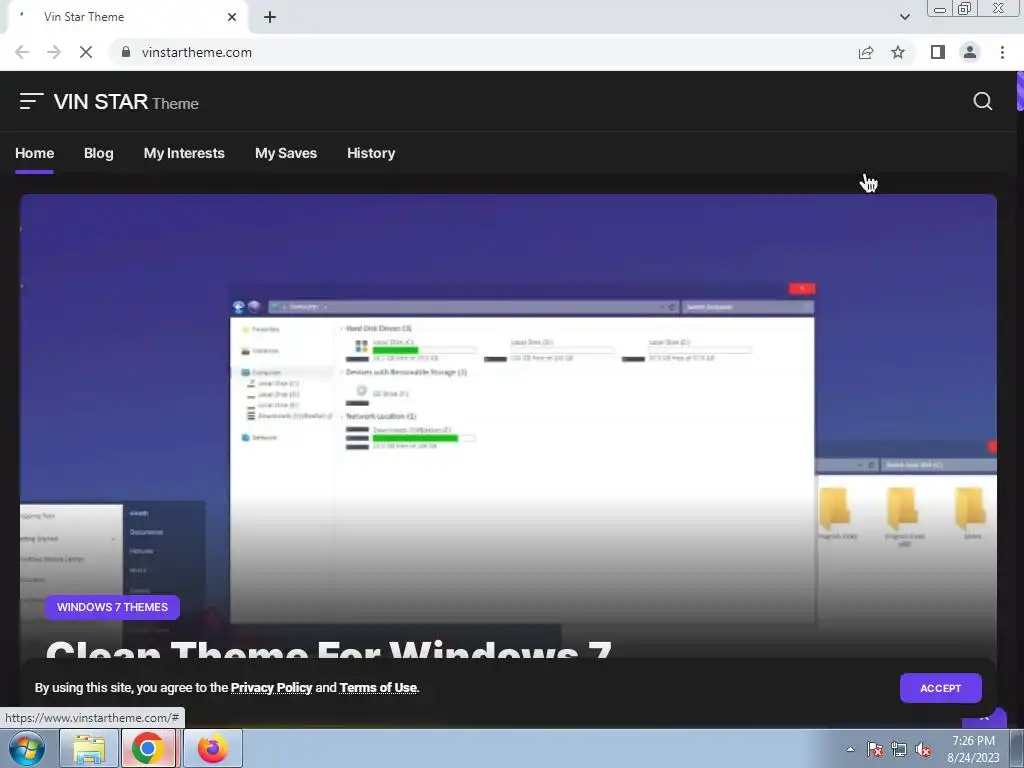Go to the Blog tab

tap(99, 153)
